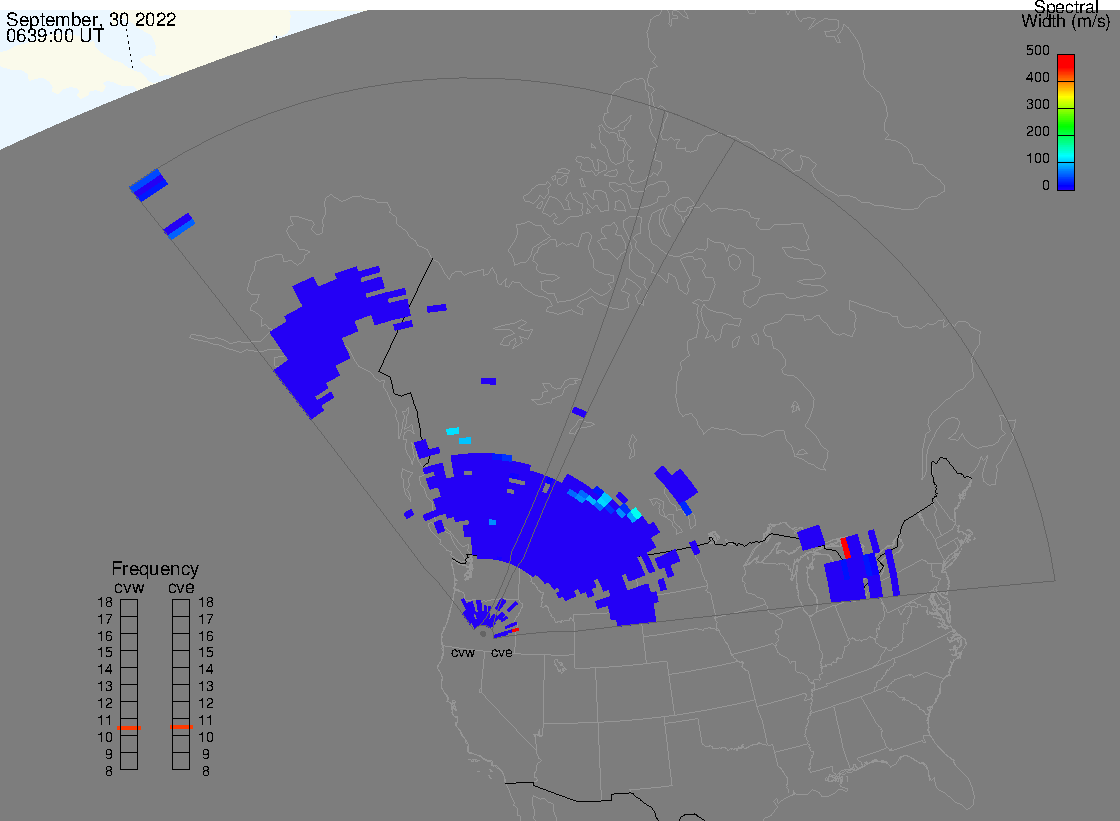The height and width of the screenshot is (821, 1120).
Task: Click the 18 label left of the cvw bar
Action: coord(105,602)
